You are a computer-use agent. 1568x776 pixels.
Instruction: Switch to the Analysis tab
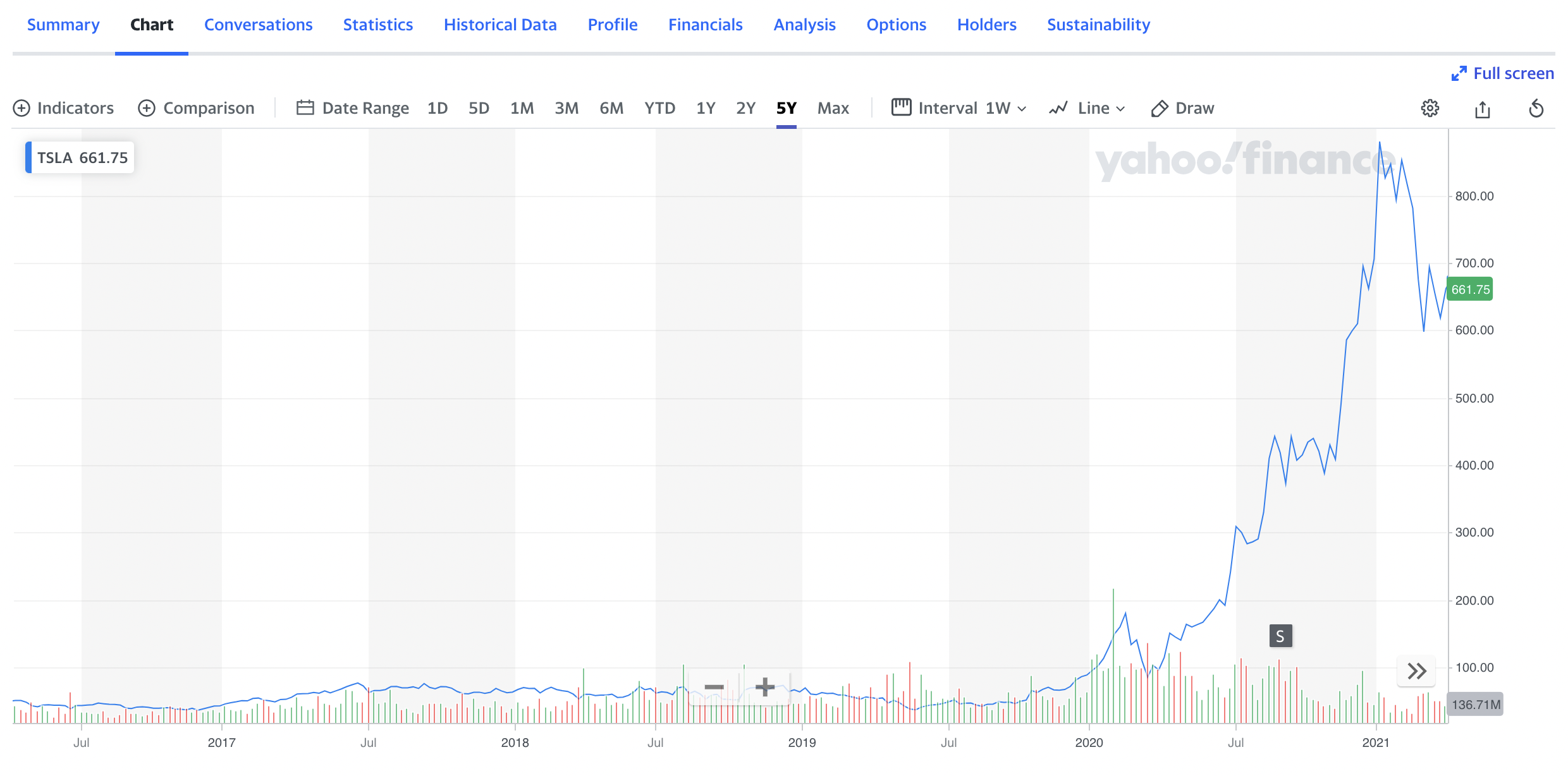pyautogui.click(x=805, y=25)
